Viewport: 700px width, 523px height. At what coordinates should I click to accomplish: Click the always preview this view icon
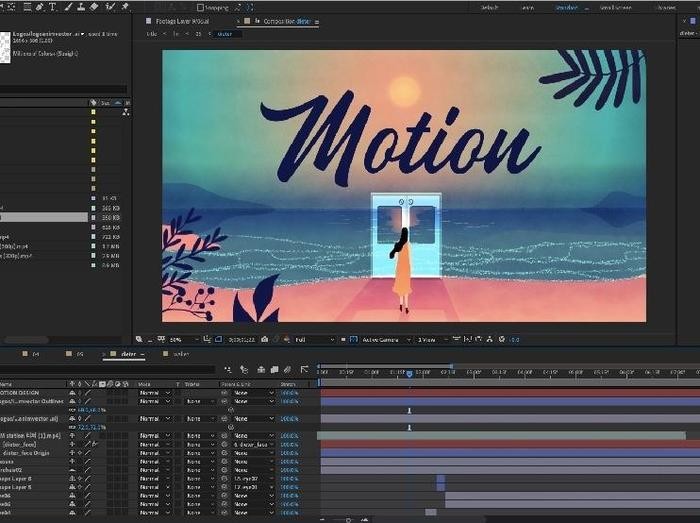[x=139, y=340]
